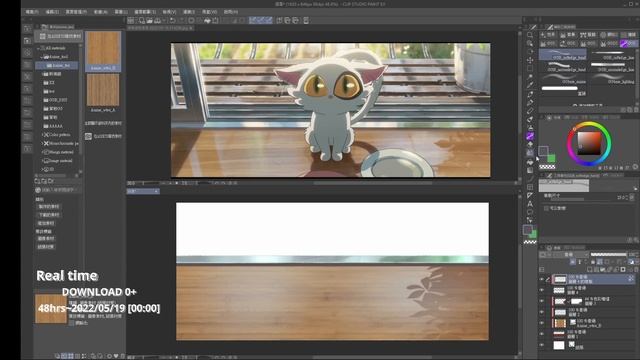Open the 視窗 (Window) menu
The image size is (640, 360).
click(x=209, y=12)
